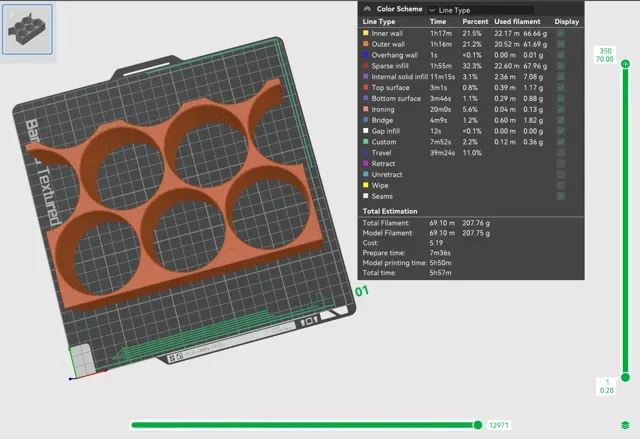Click the Inner wall 66.66 g value
This screenshot has width=640, height=439.
pyautogui.click(x=535, y=33)
